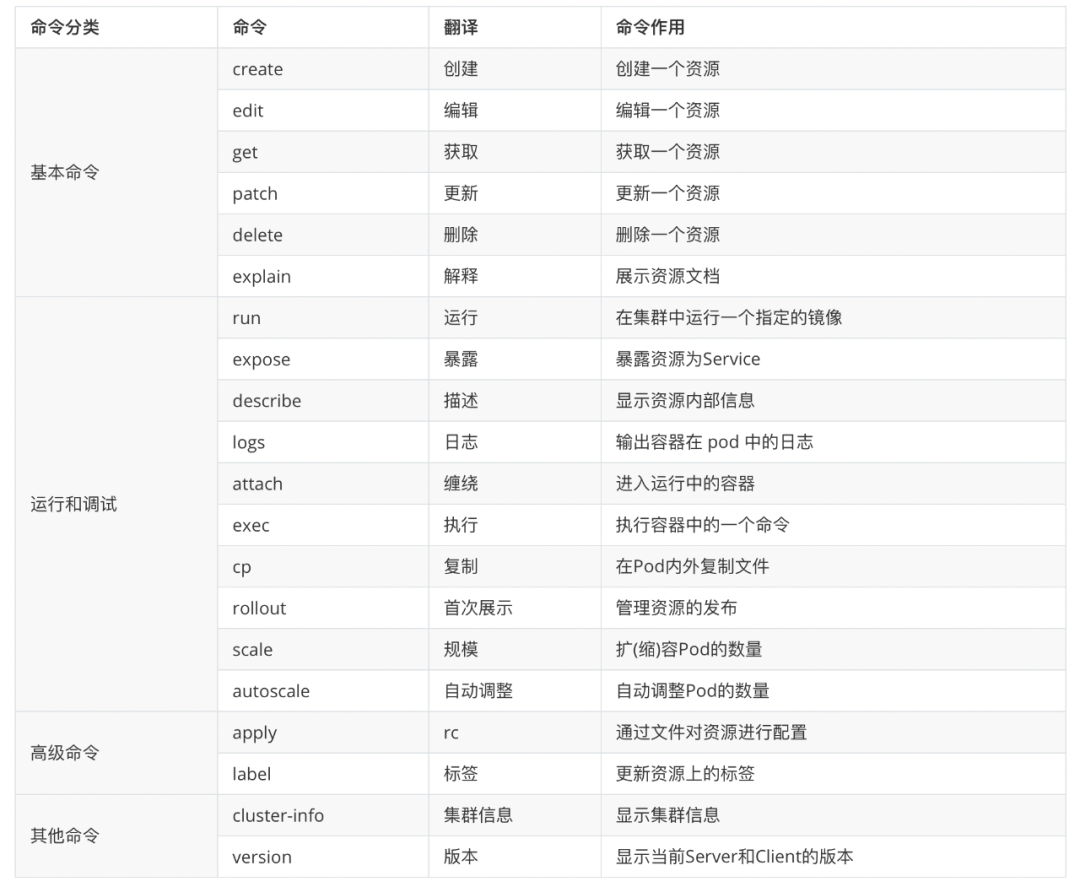Viewport: 1080px width, 887px height.
Task: Select the '描述' translation cell
Action: coord(515,401)
